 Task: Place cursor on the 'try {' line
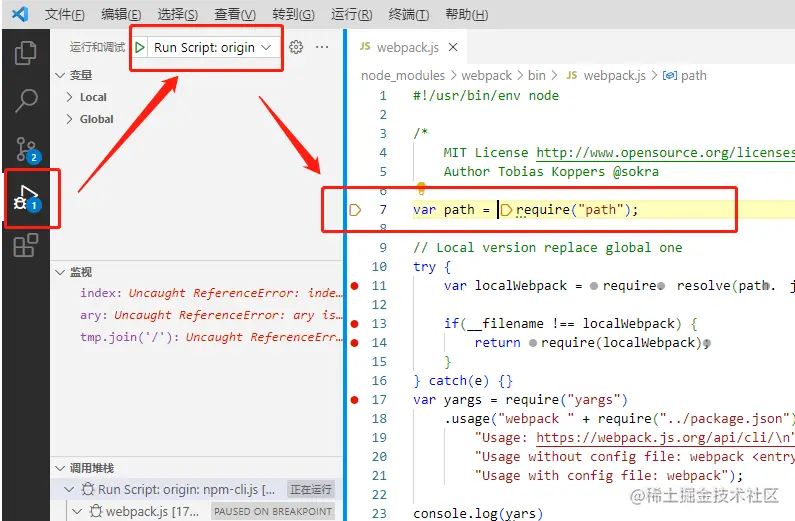[x=432, y=267]
